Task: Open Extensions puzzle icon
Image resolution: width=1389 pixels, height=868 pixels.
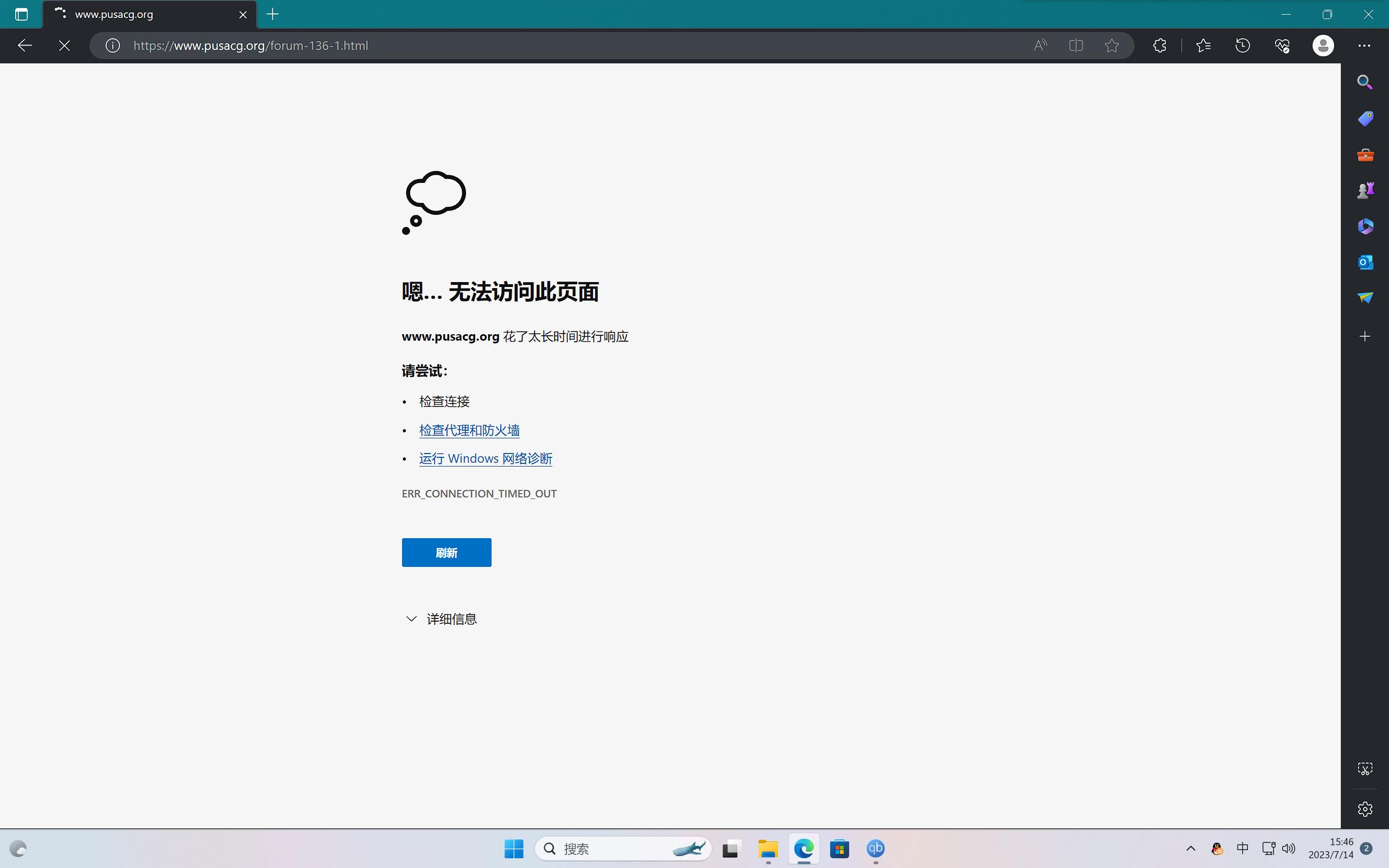Action: click(x=1159, y=46)
